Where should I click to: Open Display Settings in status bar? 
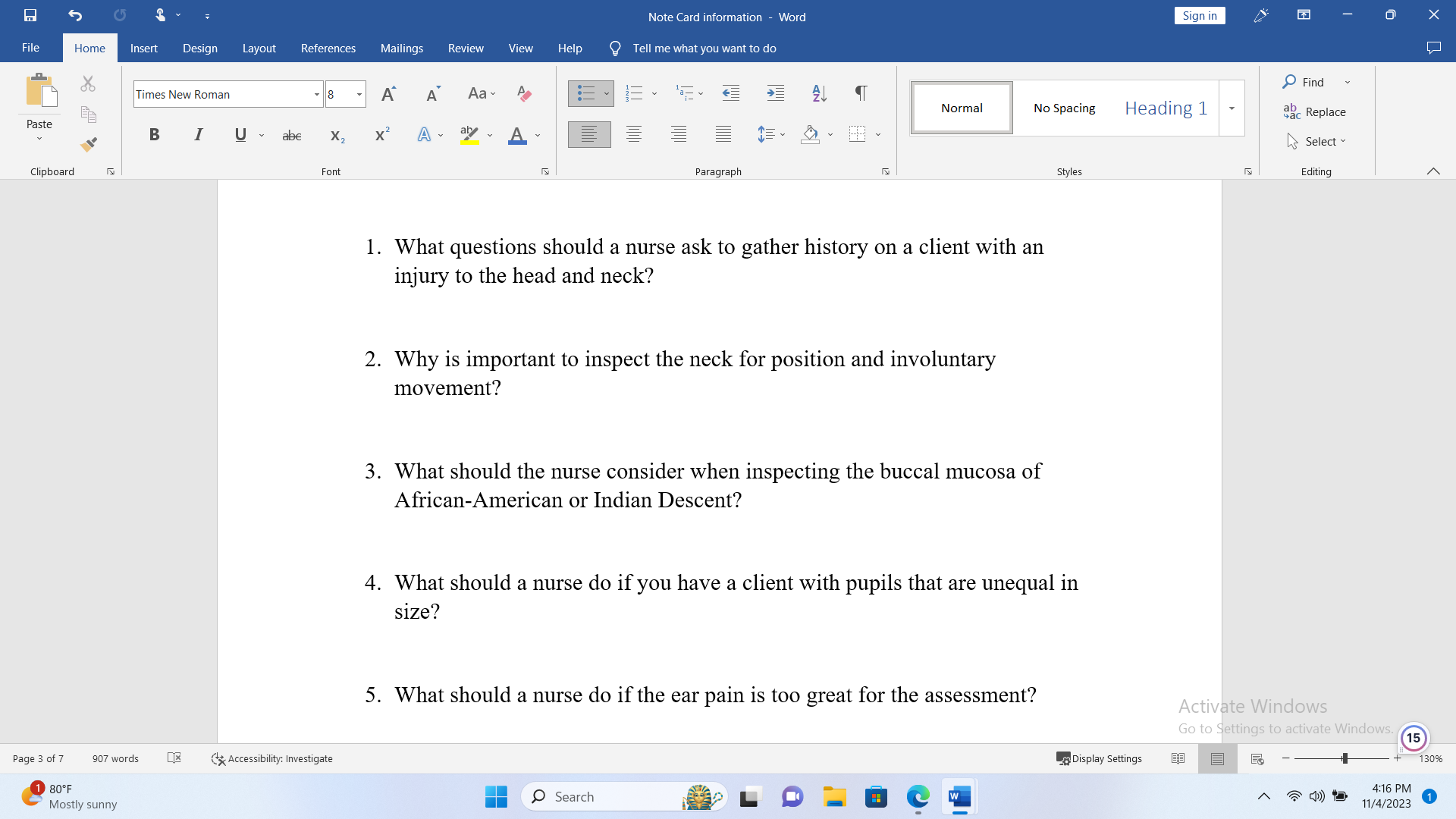click(1100, 758)
